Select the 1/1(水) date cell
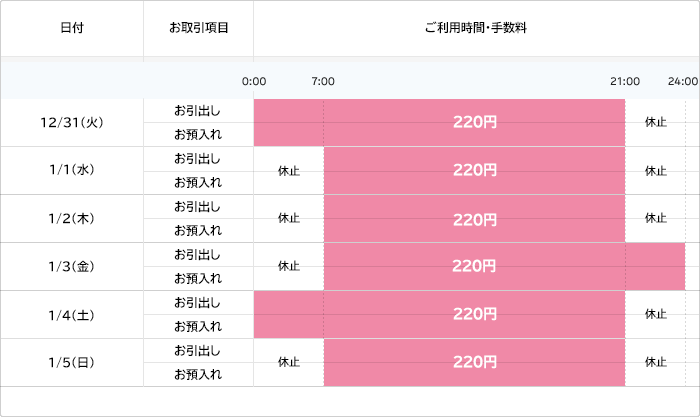 click(x=72, y=171)
